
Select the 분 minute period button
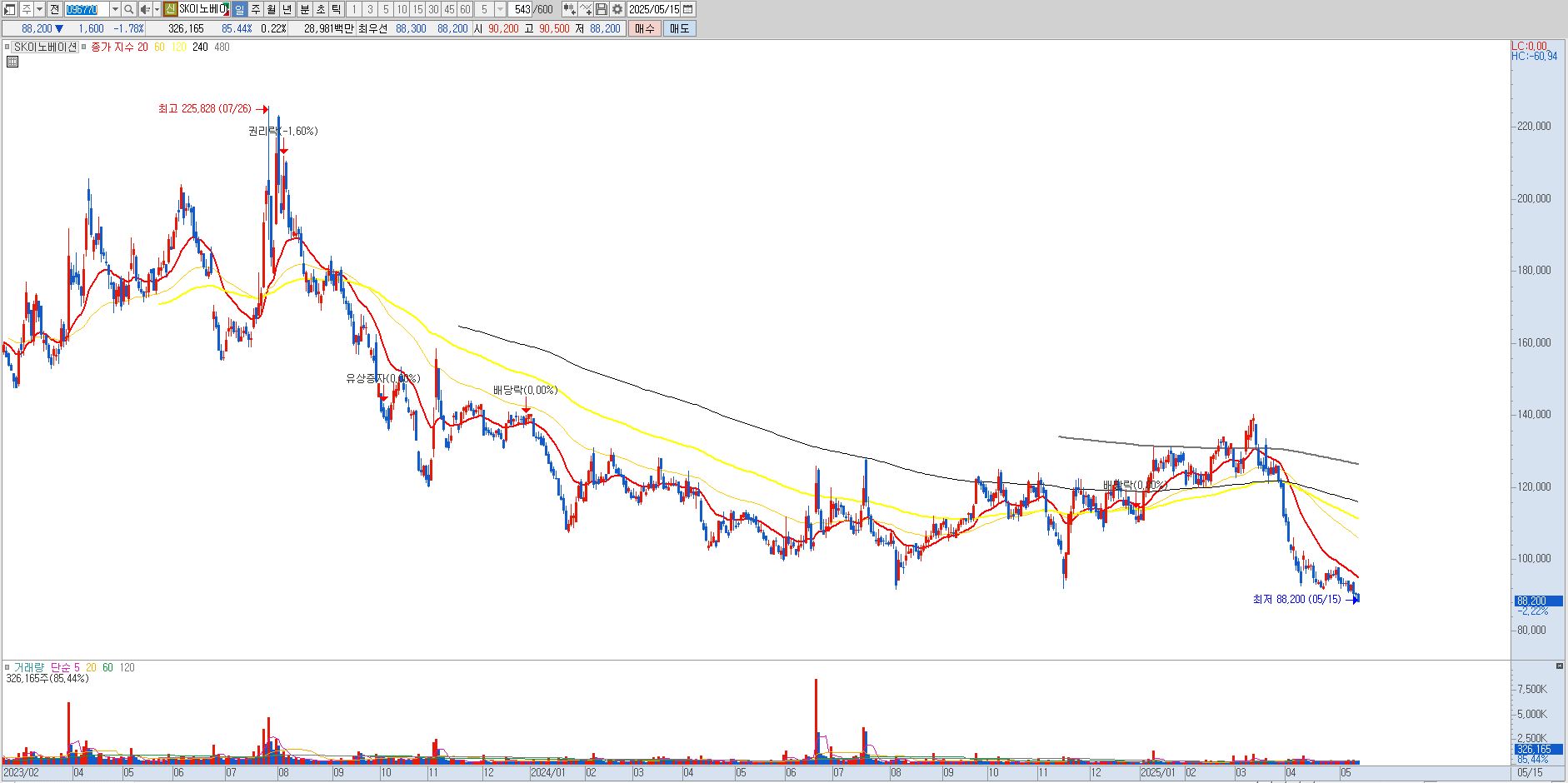[x=305, y=9]
